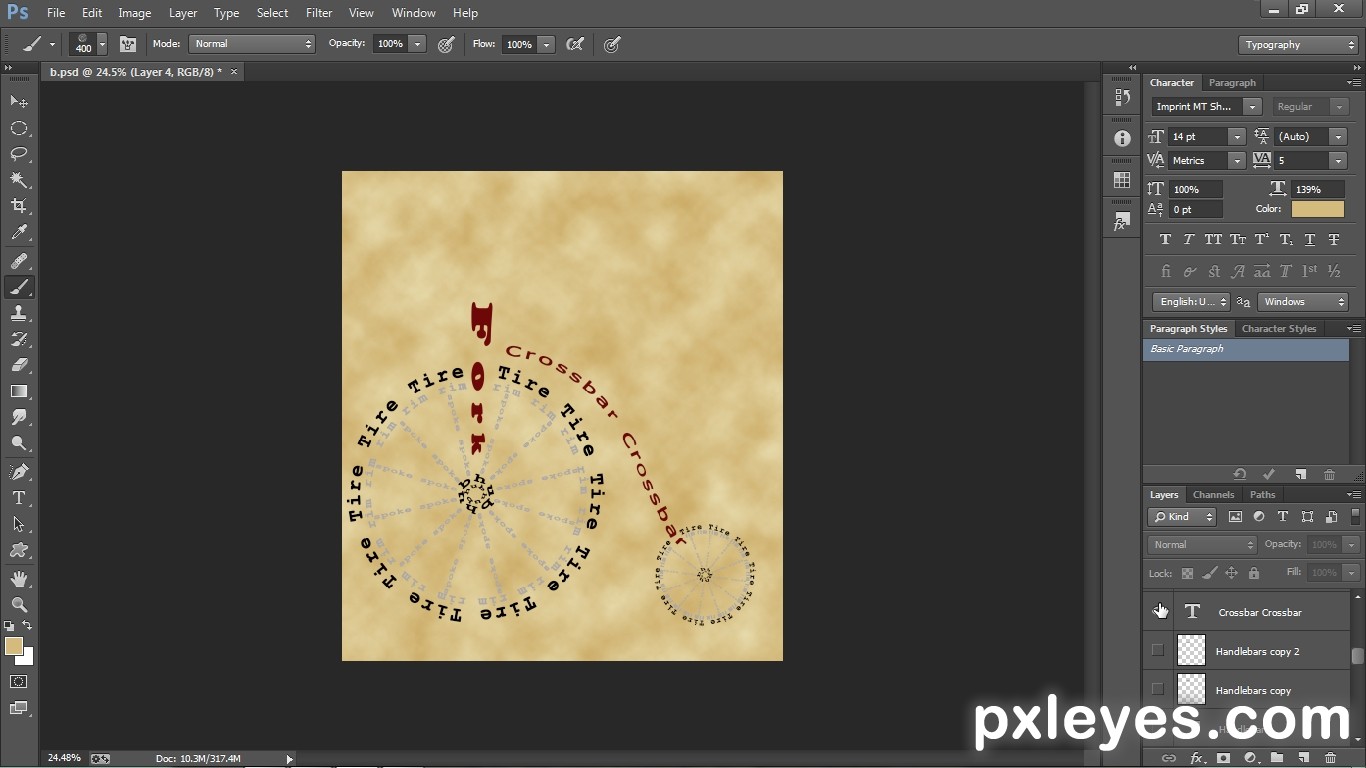Screen dimensions: 1366x768
Task: Open the font family dropdown
Action: pyautogui.click(x=1252, y=106)
